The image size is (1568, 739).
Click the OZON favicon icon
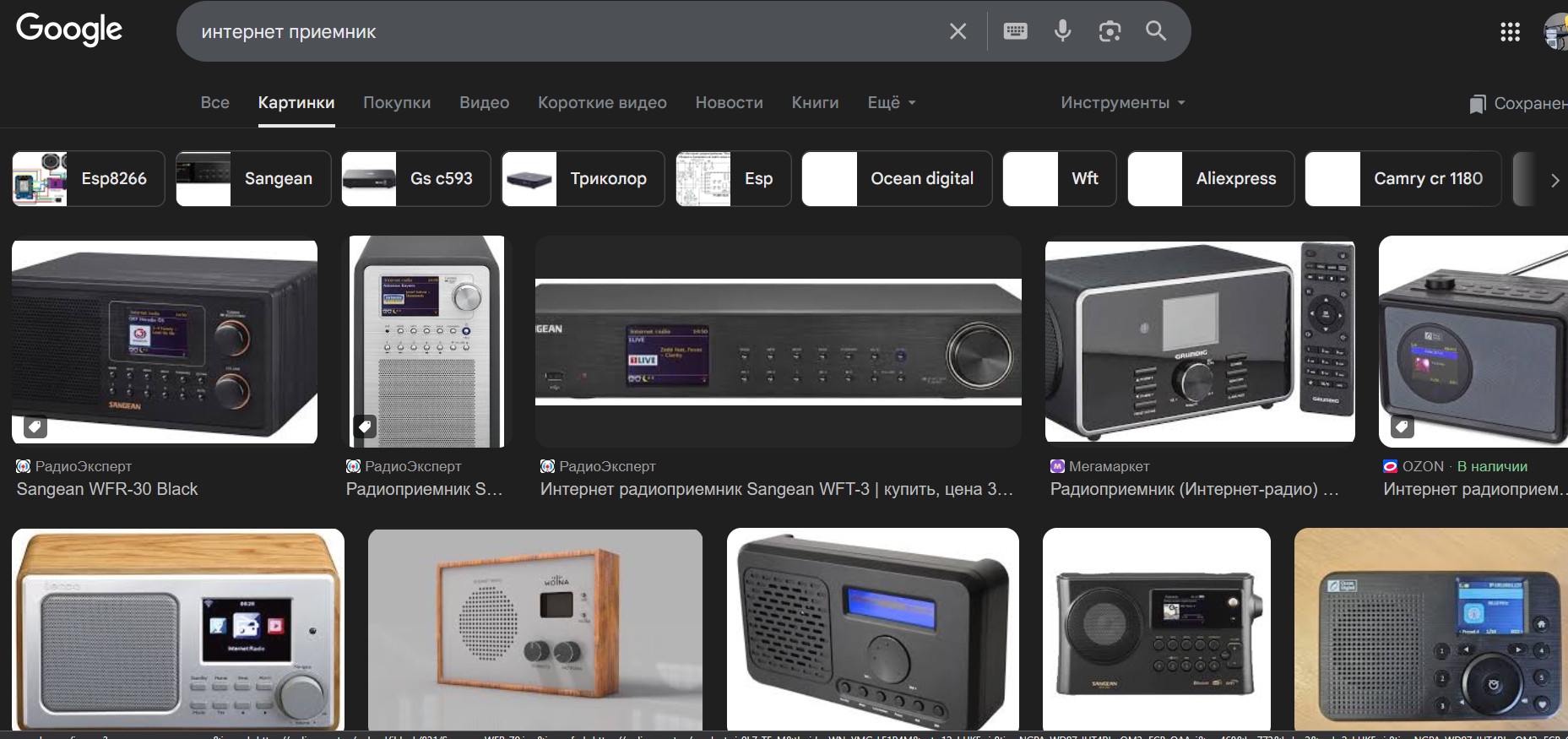pyautogui.click(x=1390, y=466)
